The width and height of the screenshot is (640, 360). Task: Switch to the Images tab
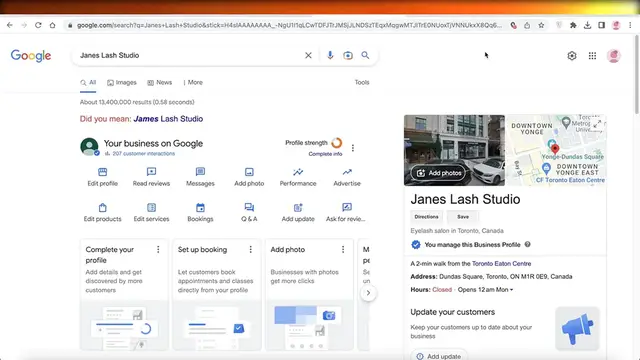pyautogui.click(x=122, y=82)
